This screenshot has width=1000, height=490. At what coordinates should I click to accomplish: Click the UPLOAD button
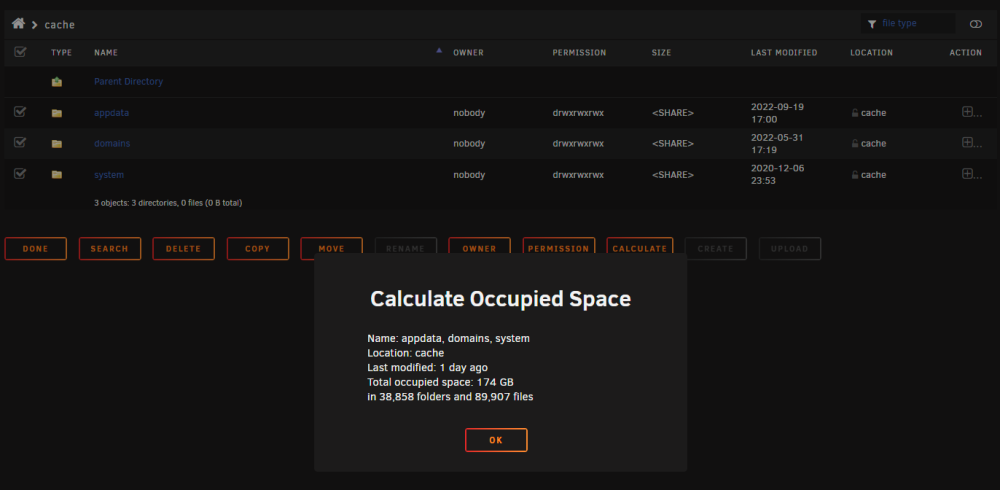(x=790, y=249)
